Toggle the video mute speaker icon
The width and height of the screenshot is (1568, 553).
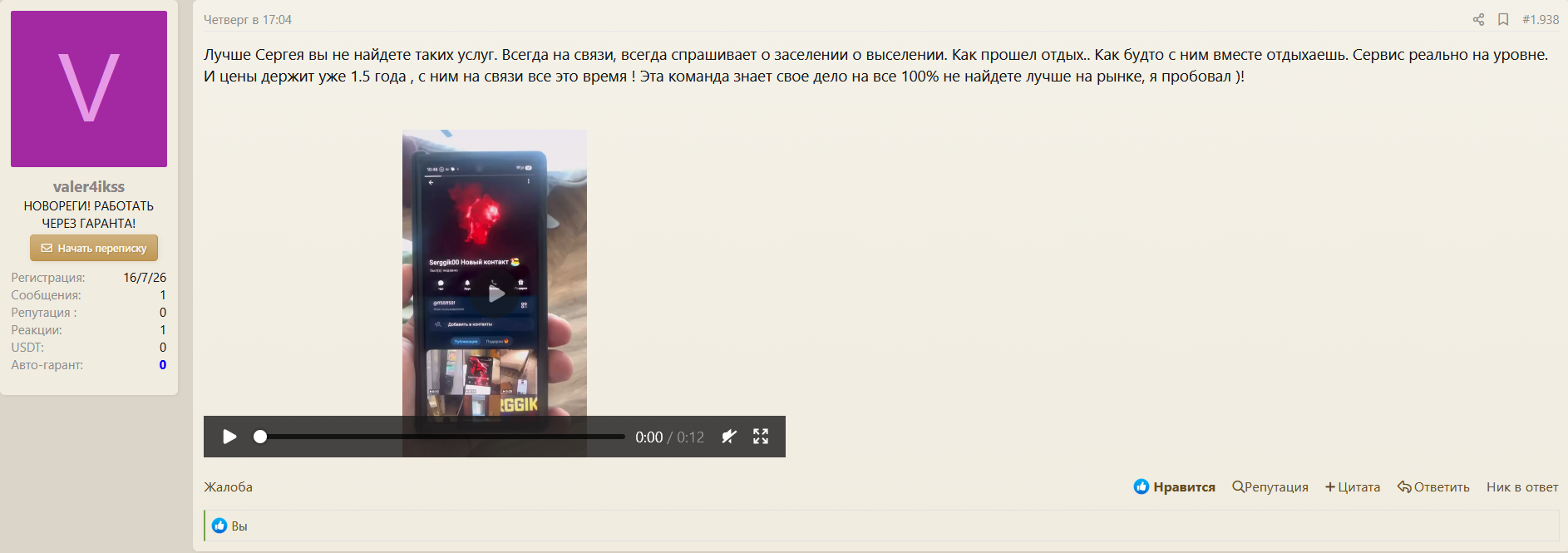(729, 437)
